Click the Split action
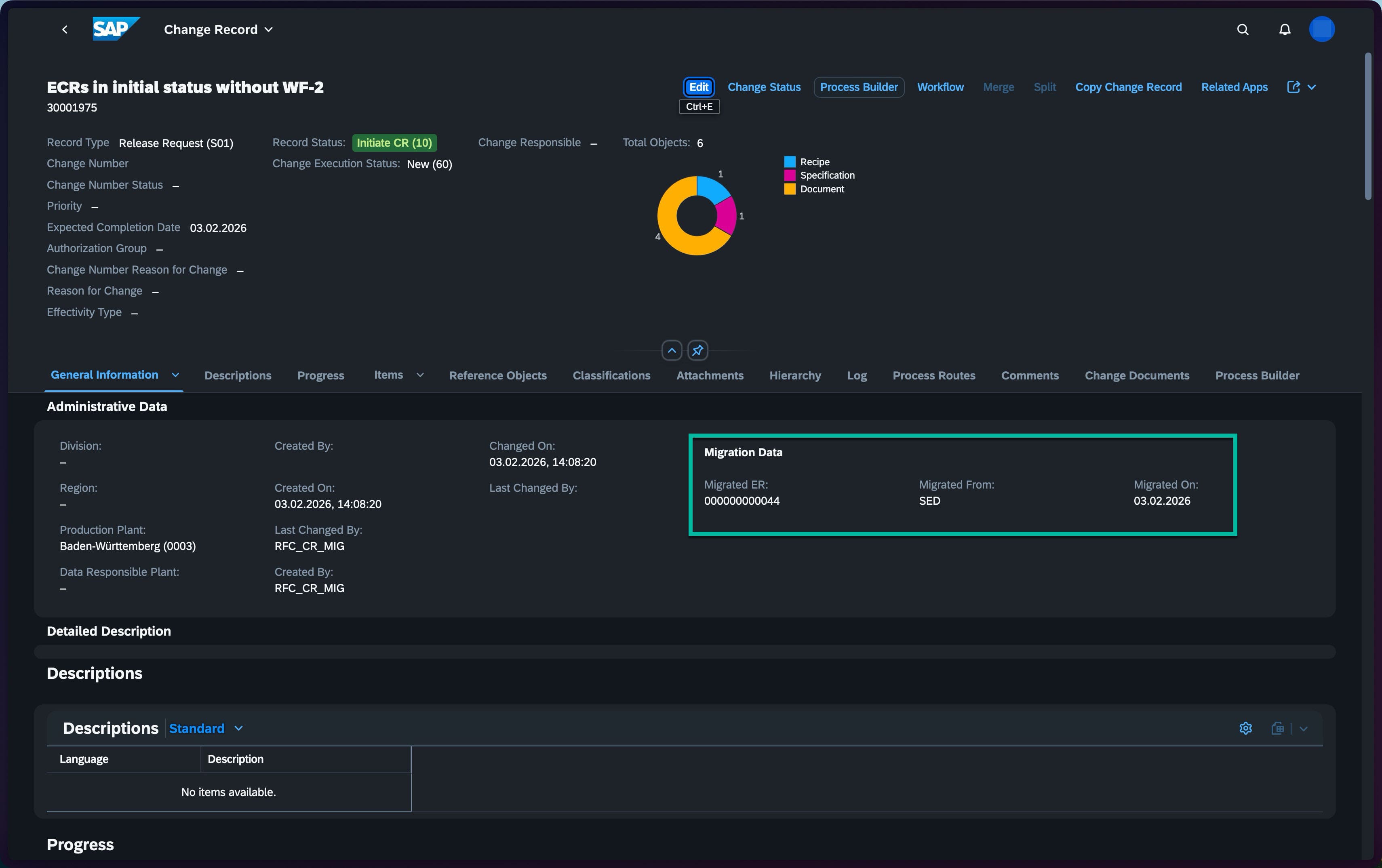Image resolution: width=1382 pixels, height=868 pixels. pos(1045,87)
